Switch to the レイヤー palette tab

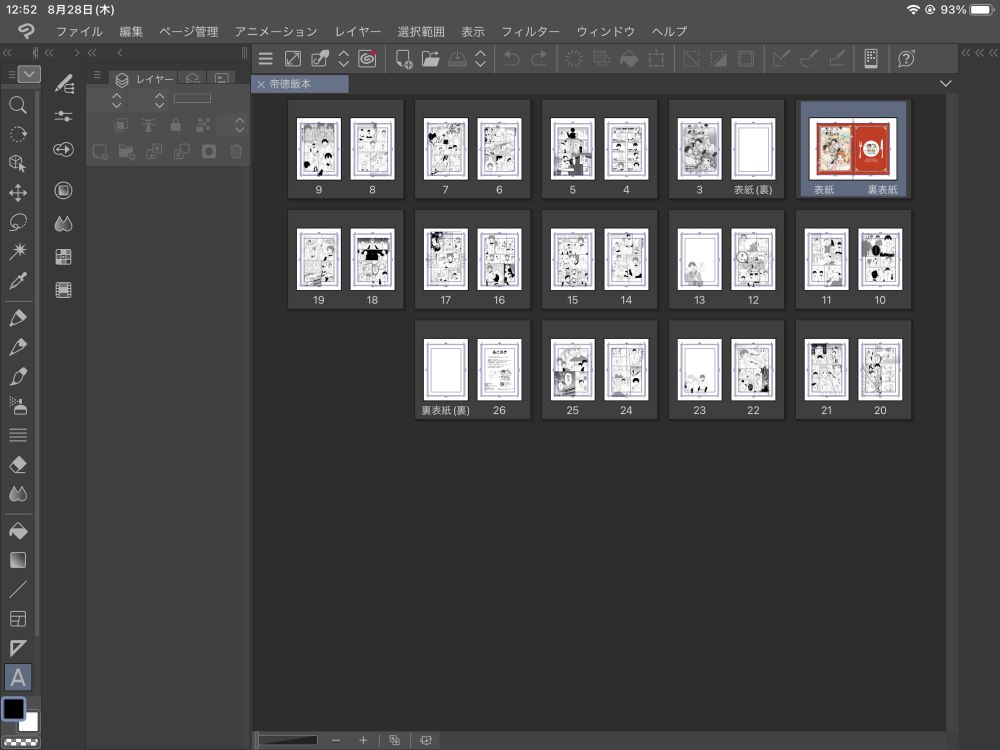pos(145,79)
